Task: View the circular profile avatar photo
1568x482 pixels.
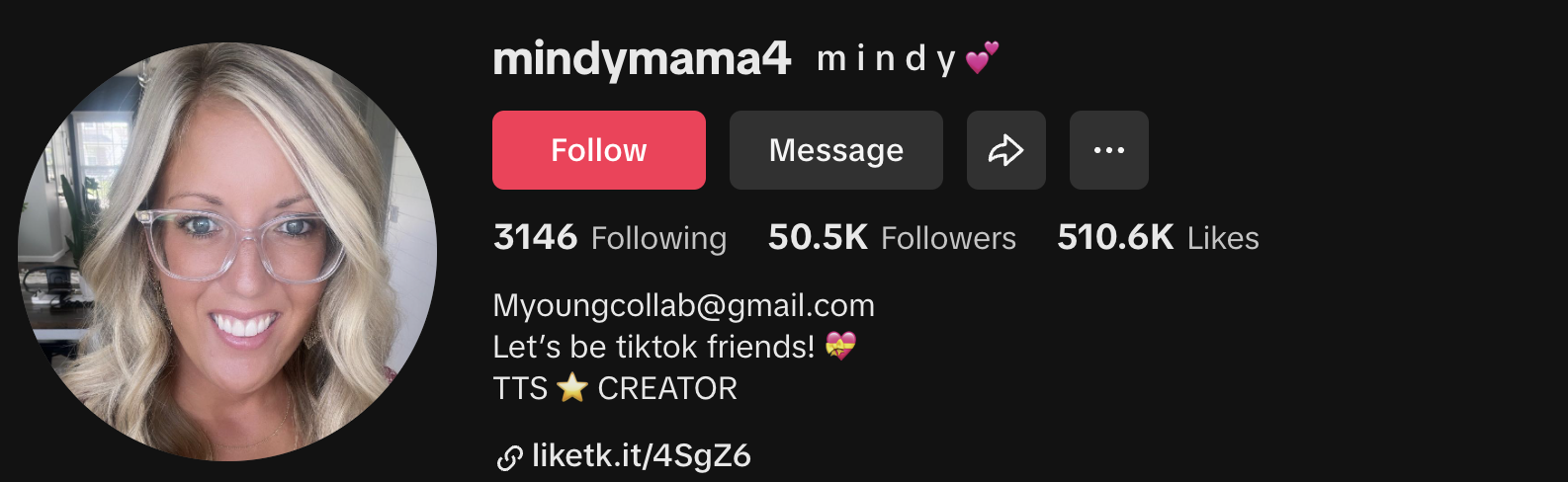Action: coord(227,252)
